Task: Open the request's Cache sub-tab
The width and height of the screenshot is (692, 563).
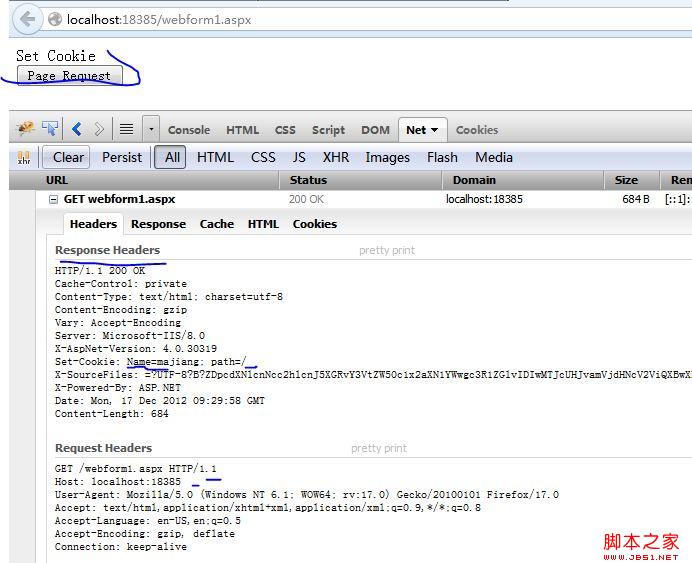Action: click(217, 224)
